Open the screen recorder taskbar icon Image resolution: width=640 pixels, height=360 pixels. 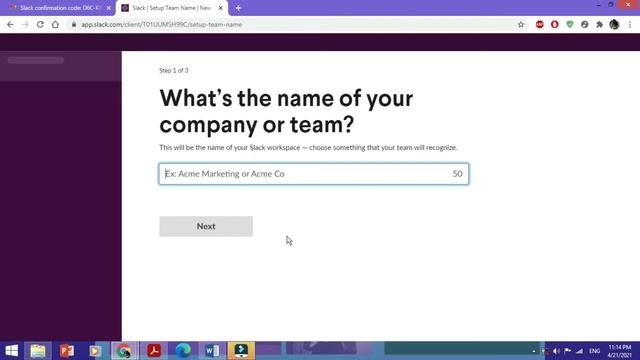(x=241, y=351)
